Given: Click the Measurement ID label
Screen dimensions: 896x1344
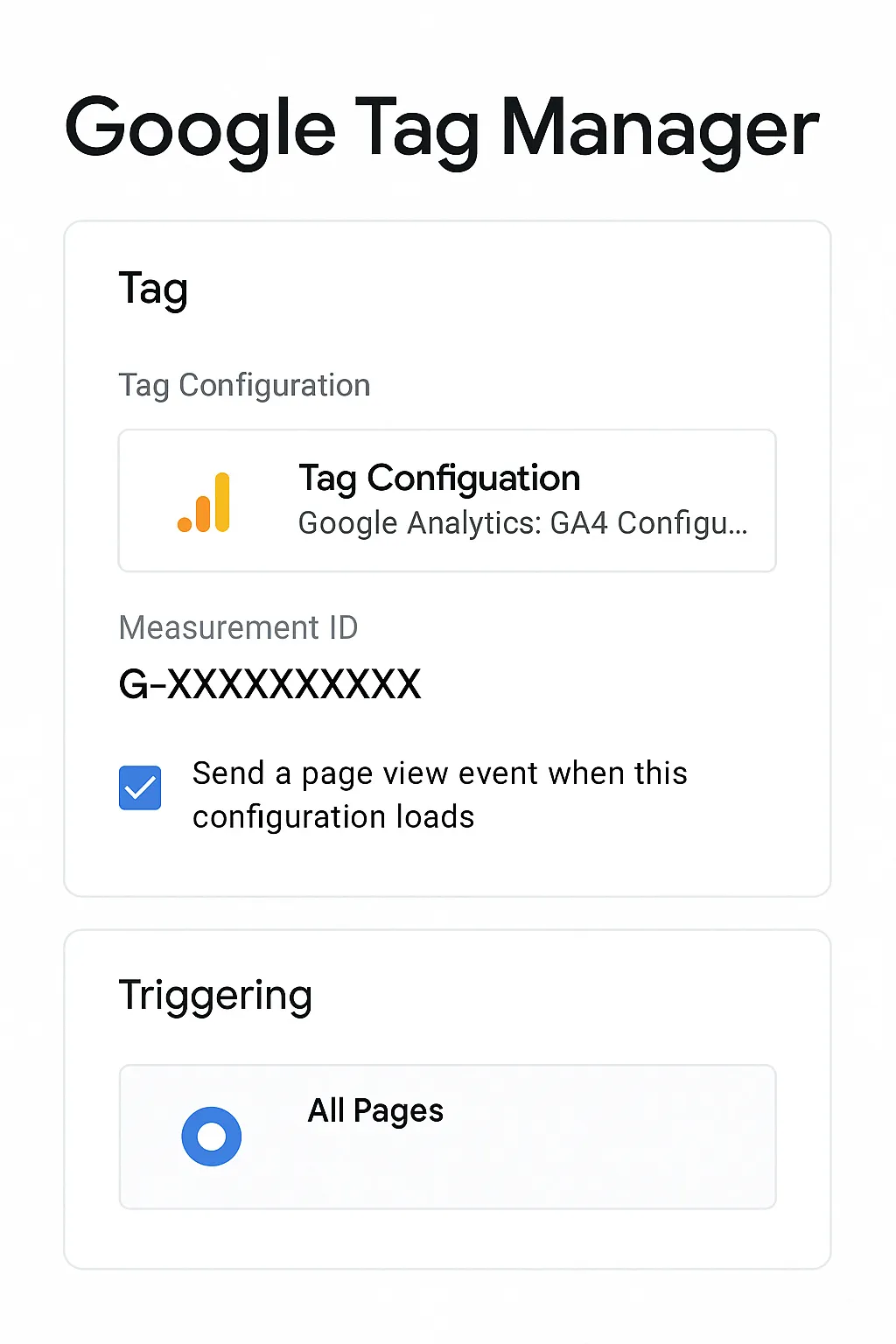Looking at the screenshot, I should [x=238, y=627].
